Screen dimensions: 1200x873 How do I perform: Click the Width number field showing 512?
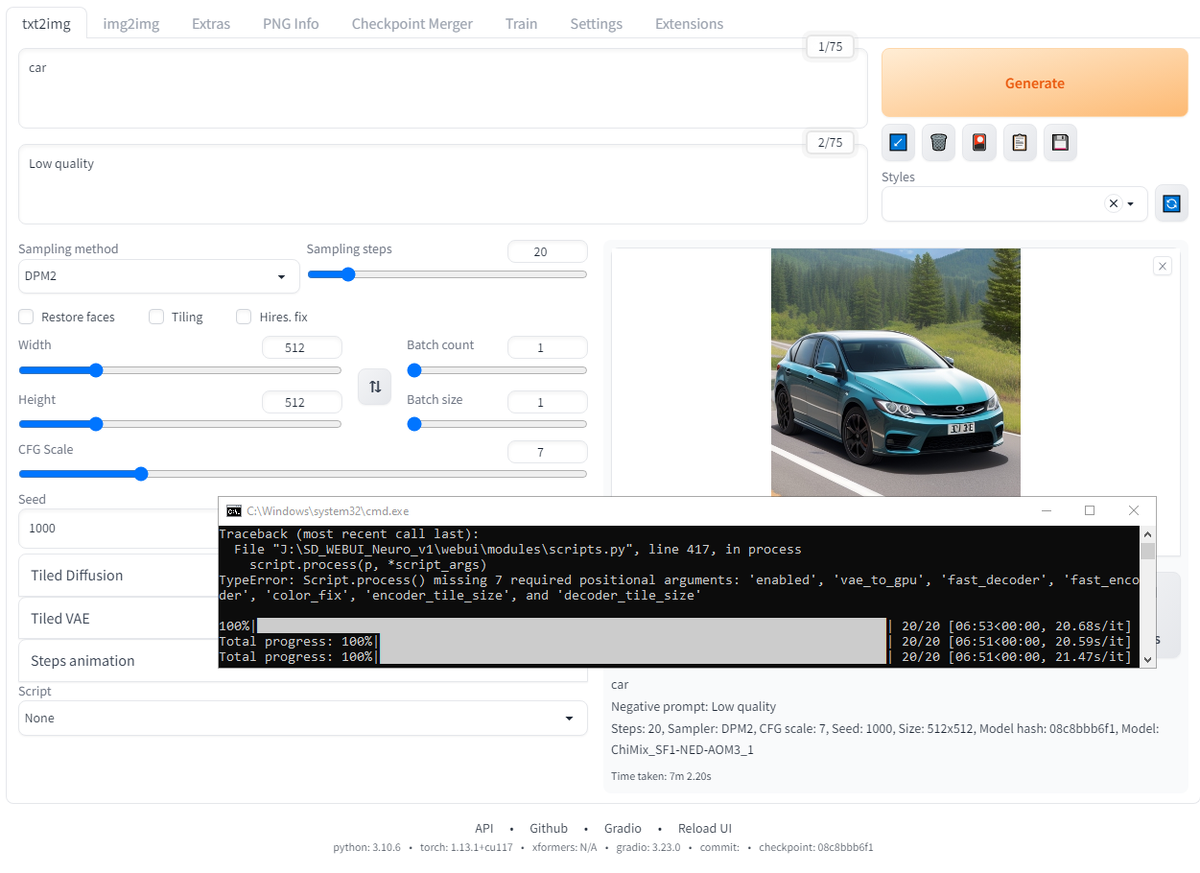pyautogui.click(x=302, y=348)
